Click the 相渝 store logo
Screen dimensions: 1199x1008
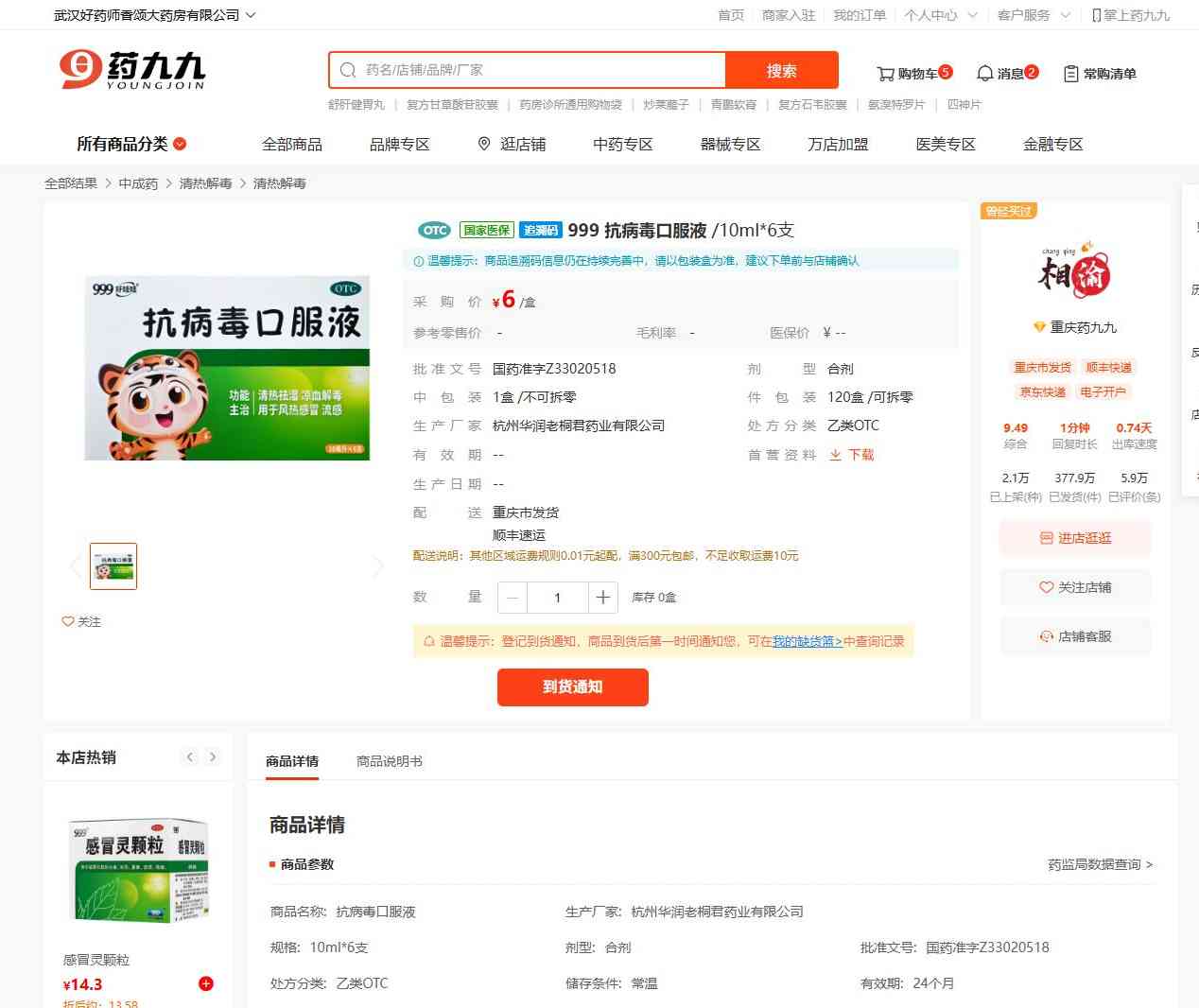[x=1075, y=271]
